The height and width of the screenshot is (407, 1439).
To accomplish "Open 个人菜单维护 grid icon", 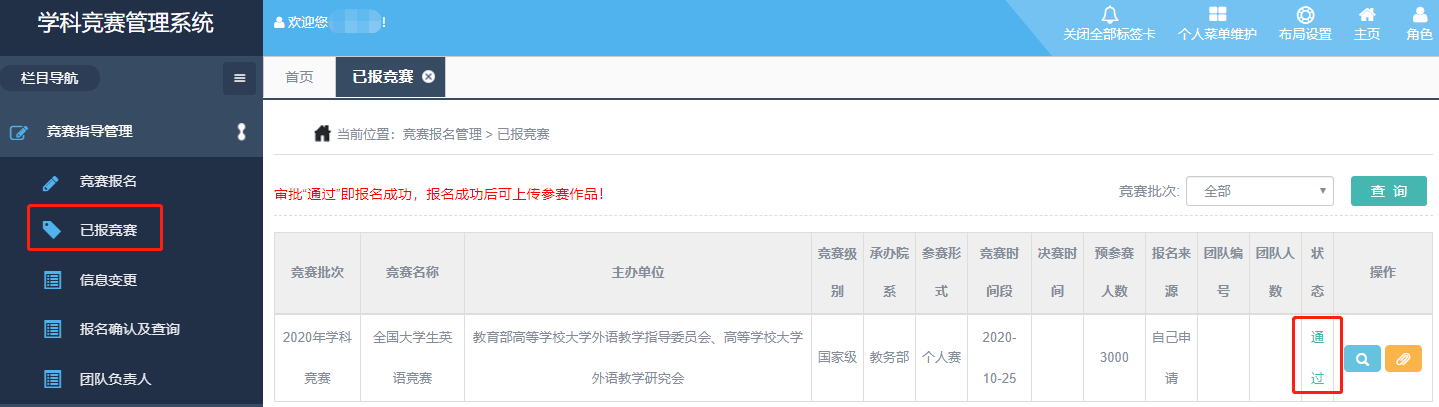I will click(x=1217, y=15).
